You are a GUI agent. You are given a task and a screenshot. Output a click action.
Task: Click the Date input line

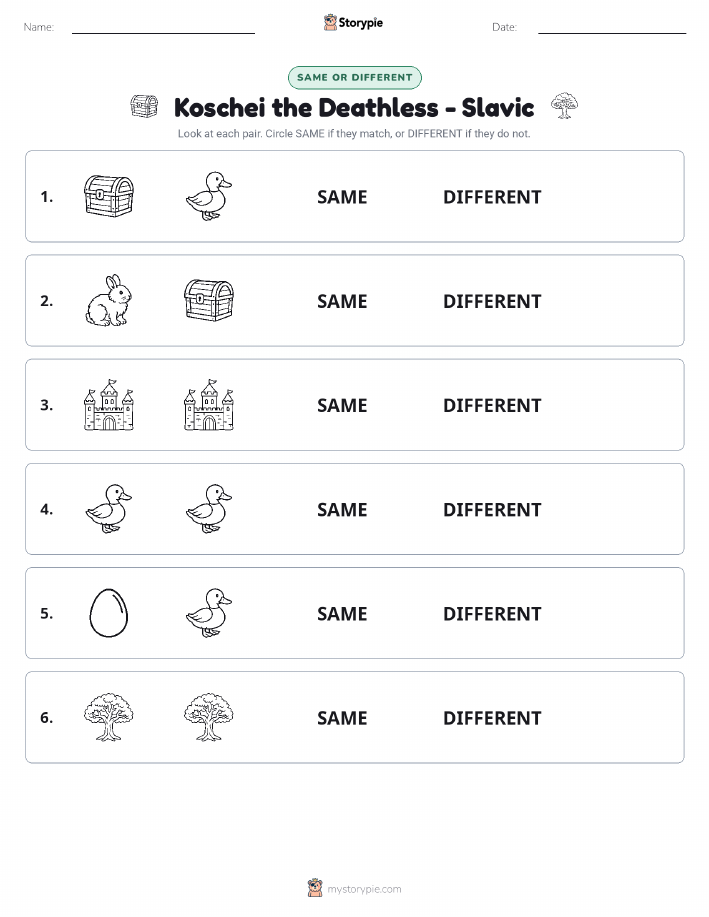(612, 28)
